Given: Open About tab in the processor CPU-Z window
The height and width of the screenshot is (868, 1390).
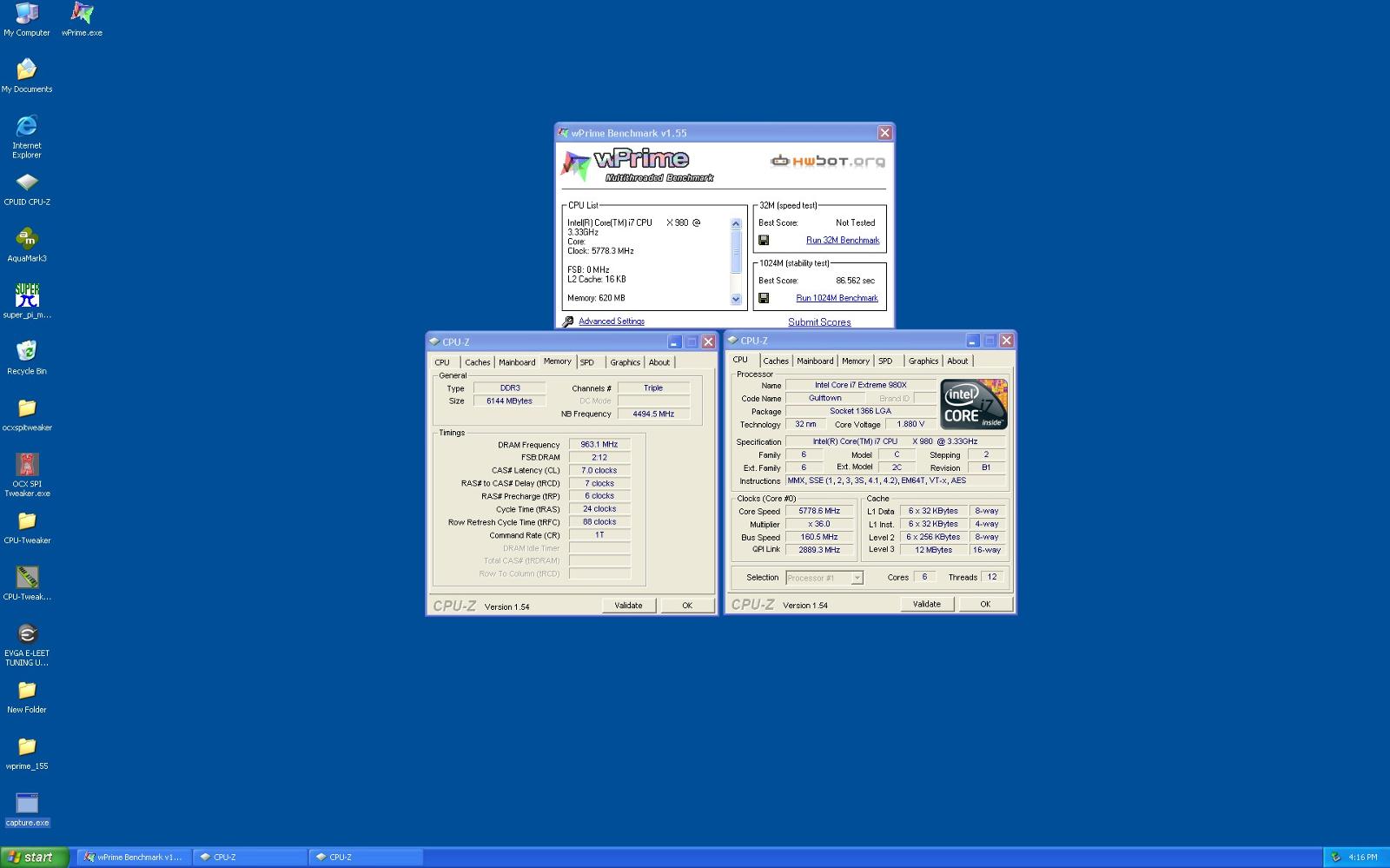Looking at the screenshot, I should pos(957,361).
